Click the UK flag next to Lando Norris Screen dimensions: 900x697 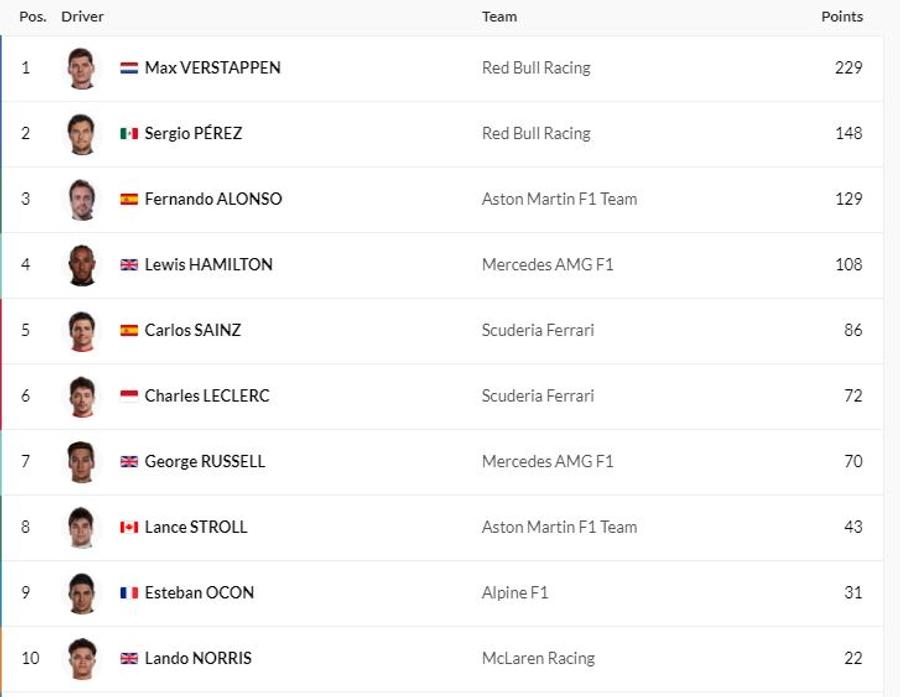[129, 658]
